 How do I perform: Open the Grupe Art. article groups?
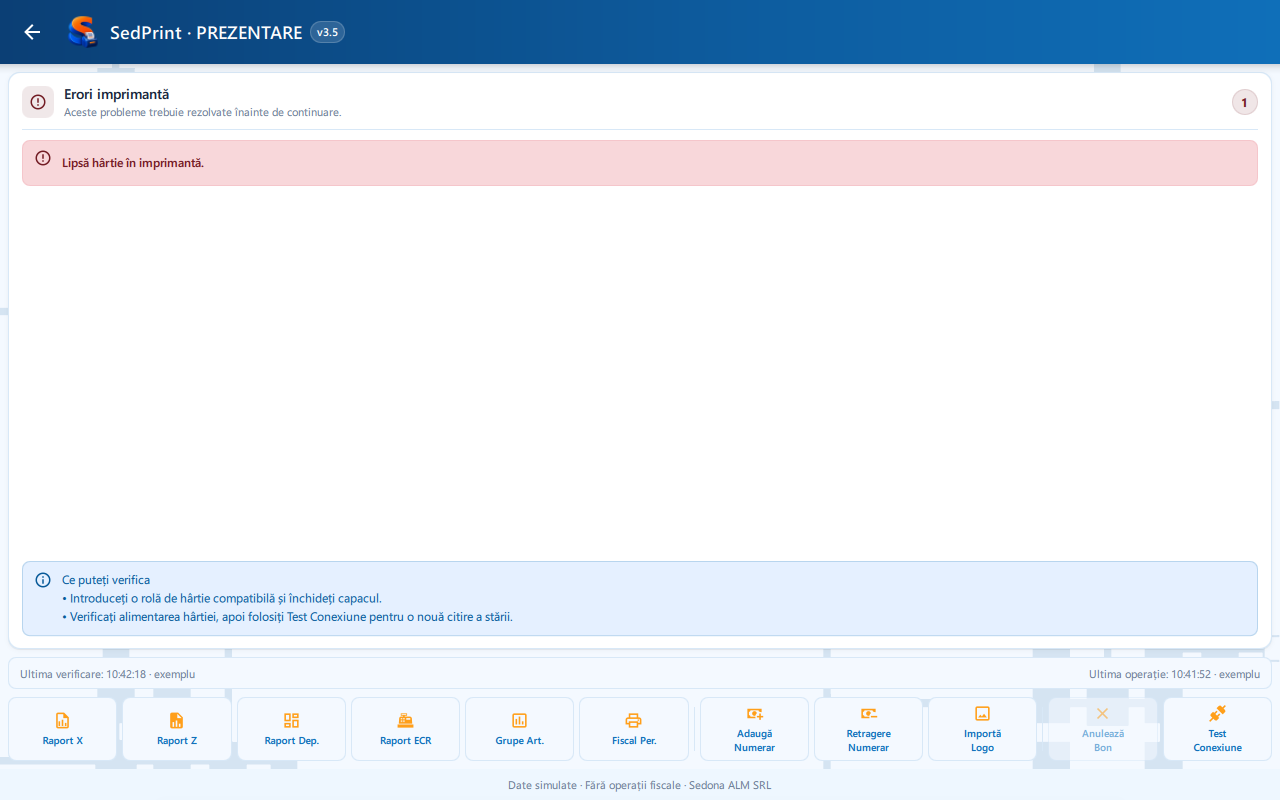(519, 729)
